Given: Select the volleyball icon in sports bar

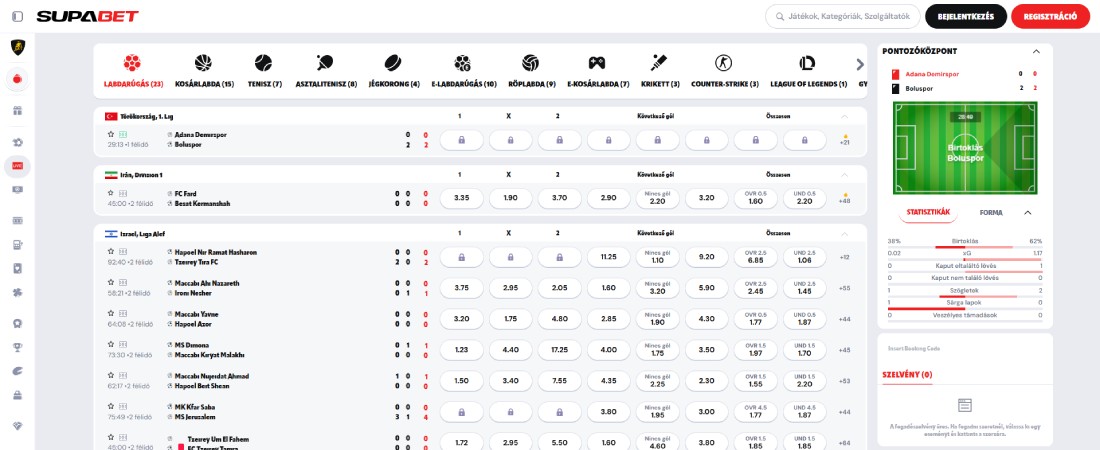Looking at the screenshot, I should click(530, 63).
